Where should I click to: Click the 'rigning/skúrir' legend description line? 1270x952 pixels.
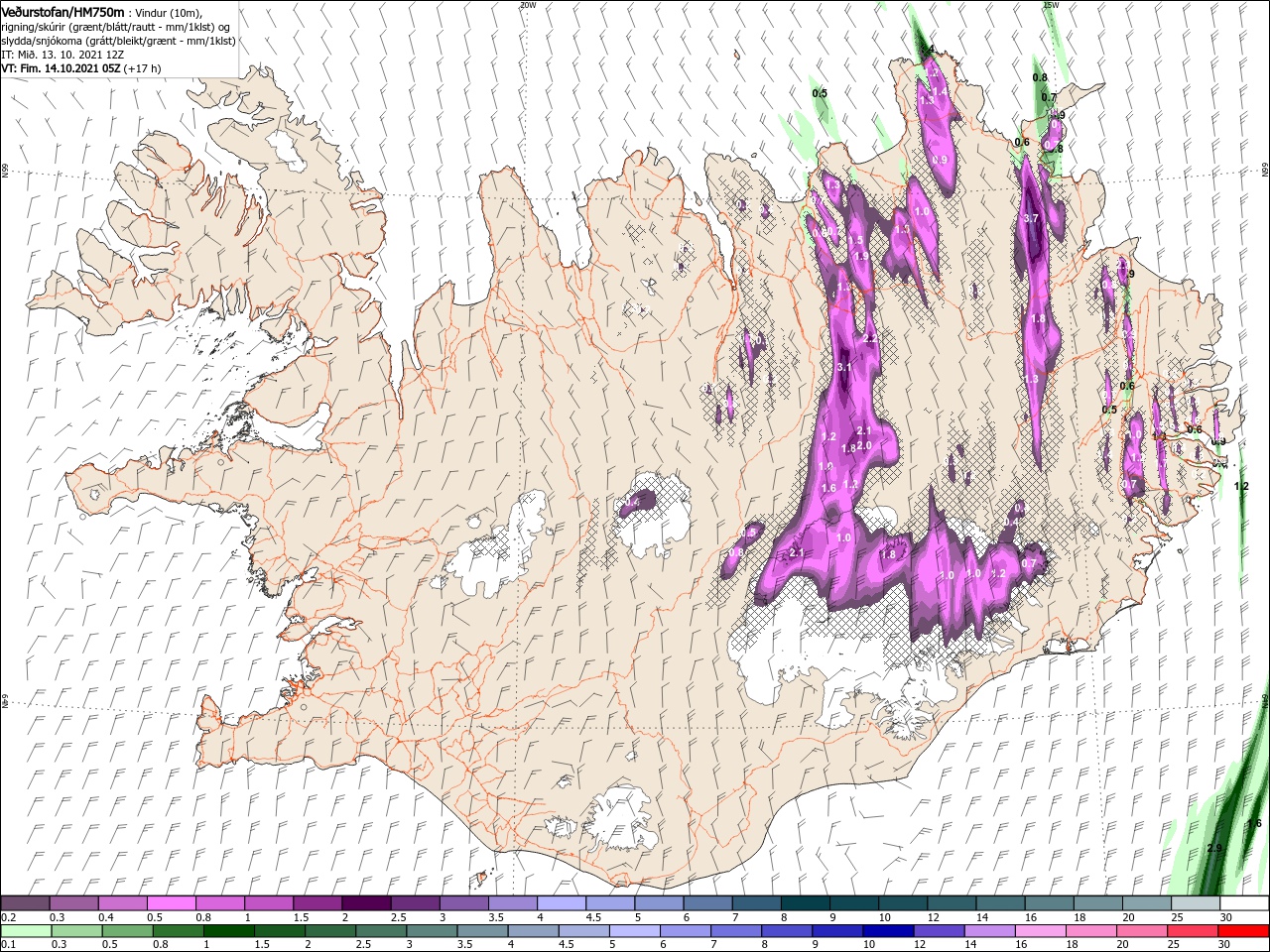116,27
